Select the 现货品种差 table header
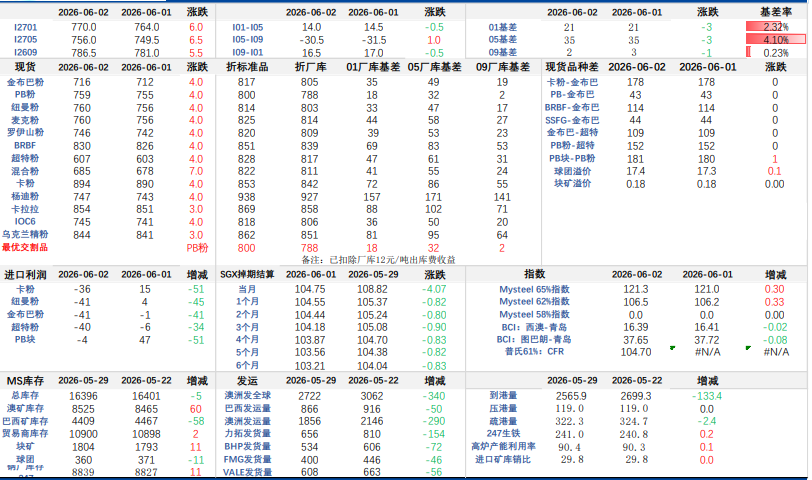Screen dimensions: 812x480 [572, 67]
